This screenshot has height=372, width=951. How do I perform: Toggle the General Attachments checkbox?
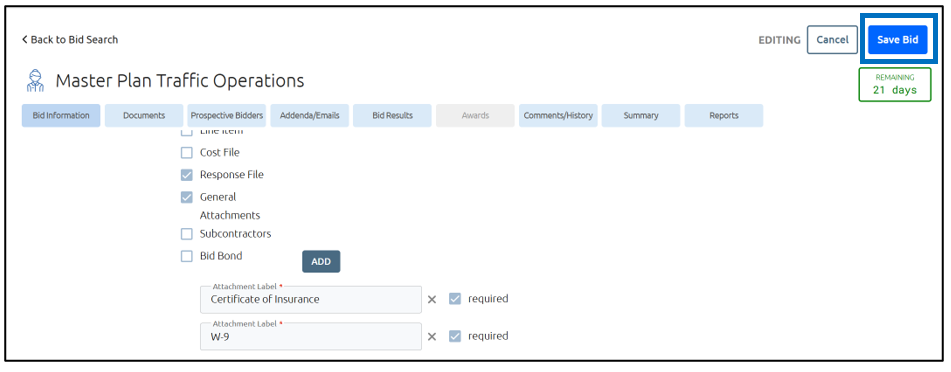point(187,198)
